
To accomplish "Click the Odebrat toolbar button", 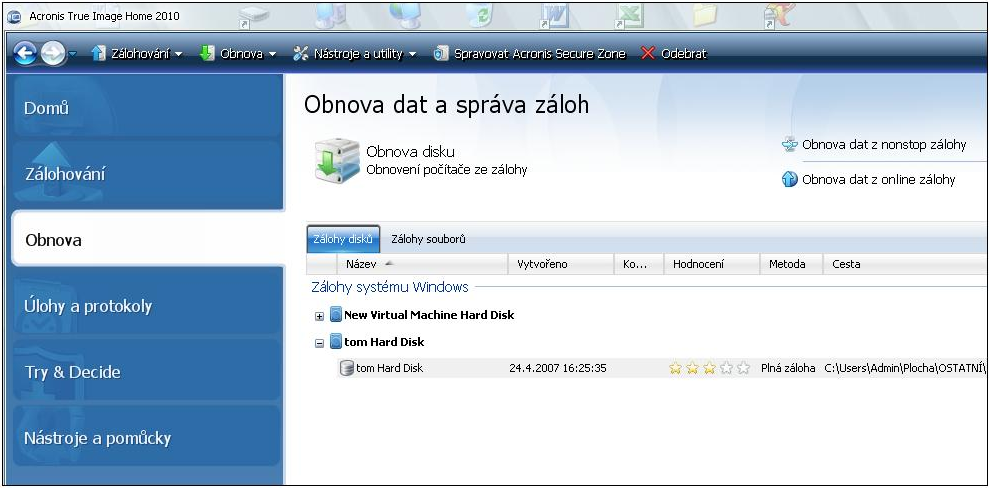I will 673,54.
